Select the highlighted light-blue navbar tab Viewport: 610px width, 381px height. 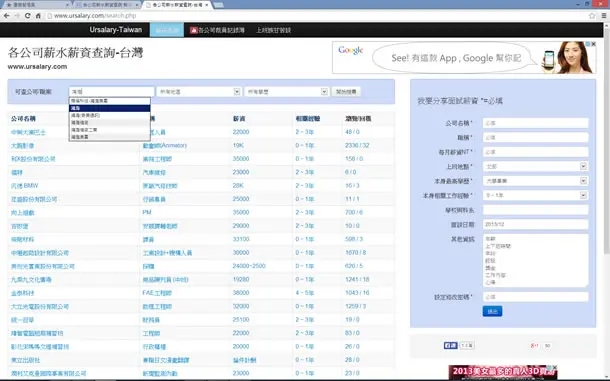[167, 30]
